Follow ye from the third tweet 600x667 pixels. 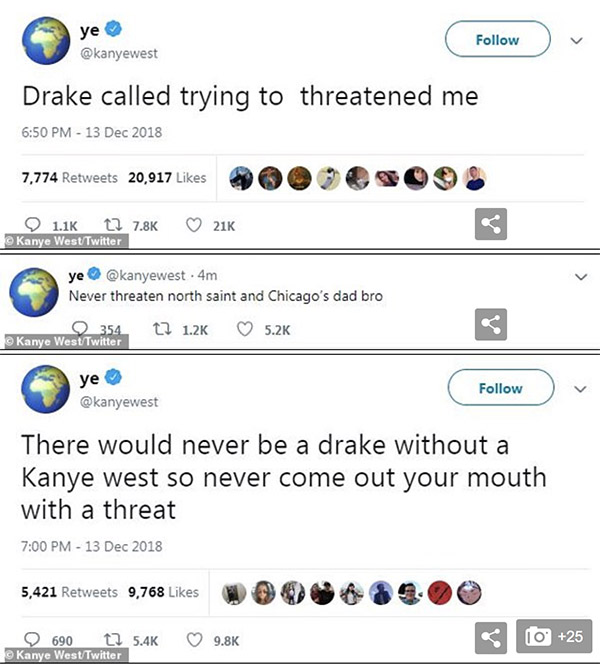tap(501, 388)
